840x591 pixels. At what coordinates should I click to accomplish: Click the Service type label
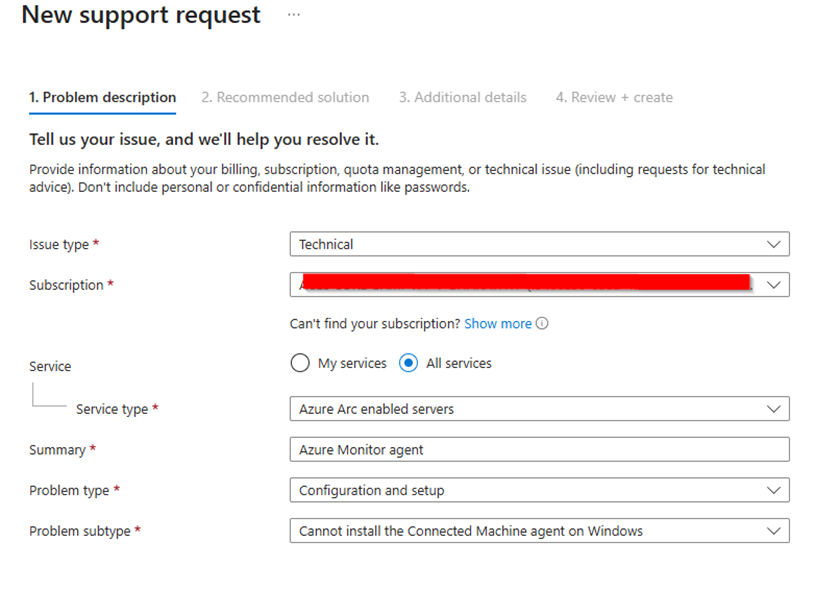click(112, 409)
